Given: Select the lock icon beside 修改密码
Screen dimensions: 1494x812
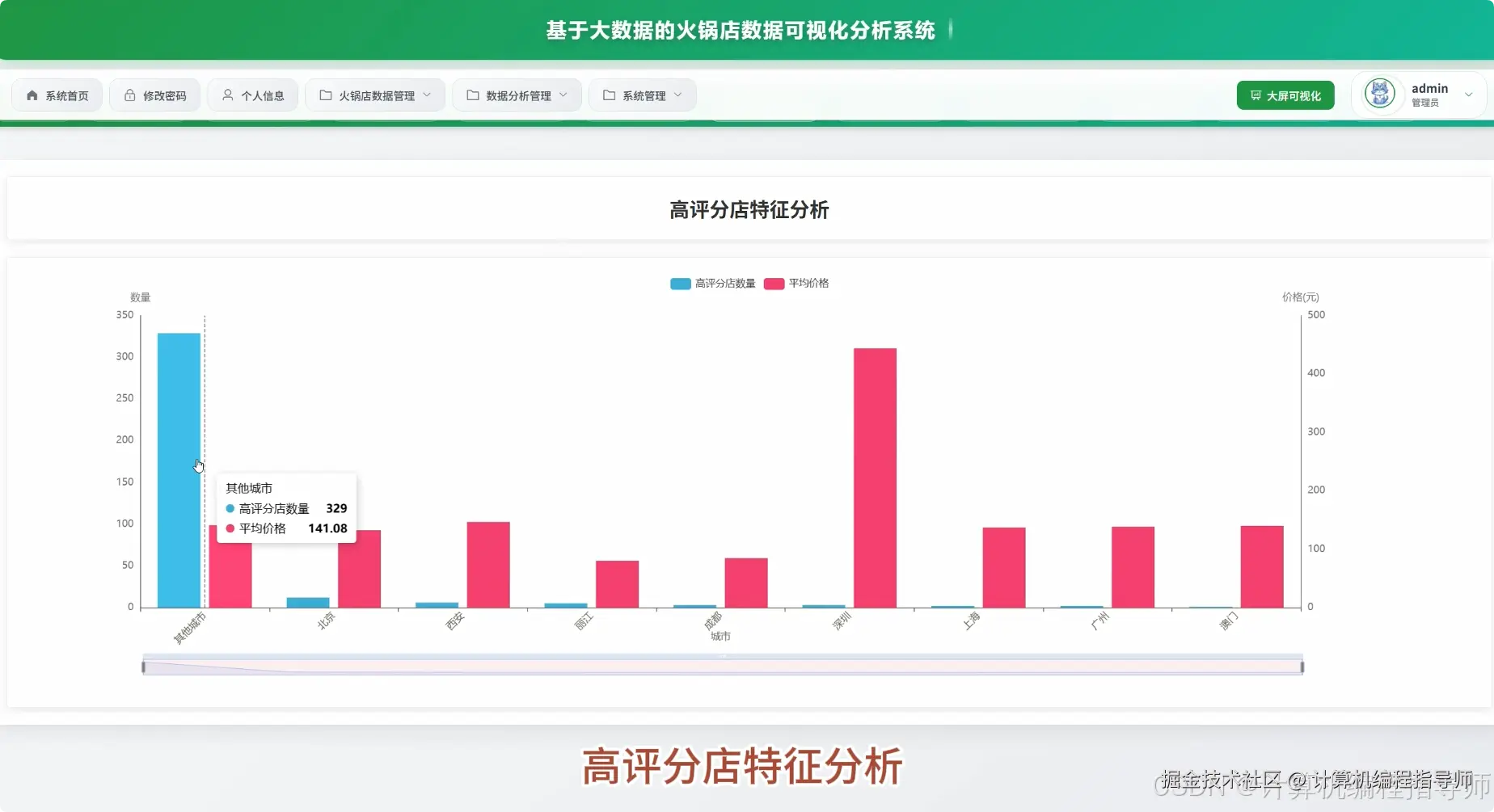Looking at the screenshot, I should coord(129,95).
